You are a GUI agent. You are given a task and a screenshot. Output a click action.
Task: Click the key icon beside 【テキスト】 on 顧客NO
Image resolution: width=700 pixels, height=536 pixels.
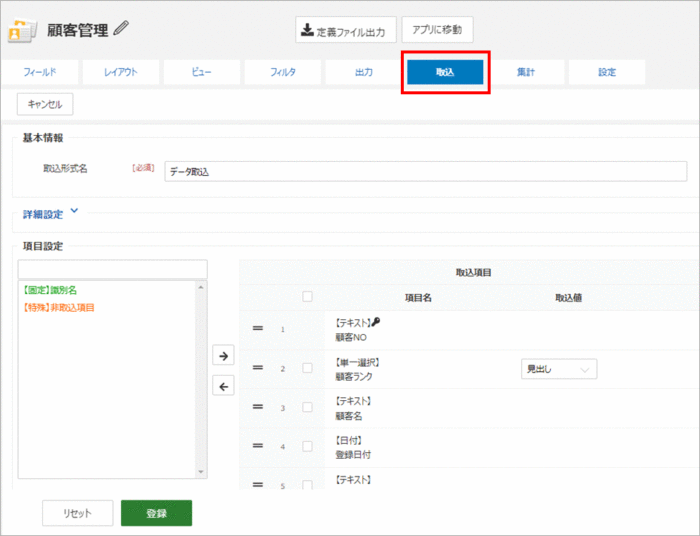coord(376,322)
